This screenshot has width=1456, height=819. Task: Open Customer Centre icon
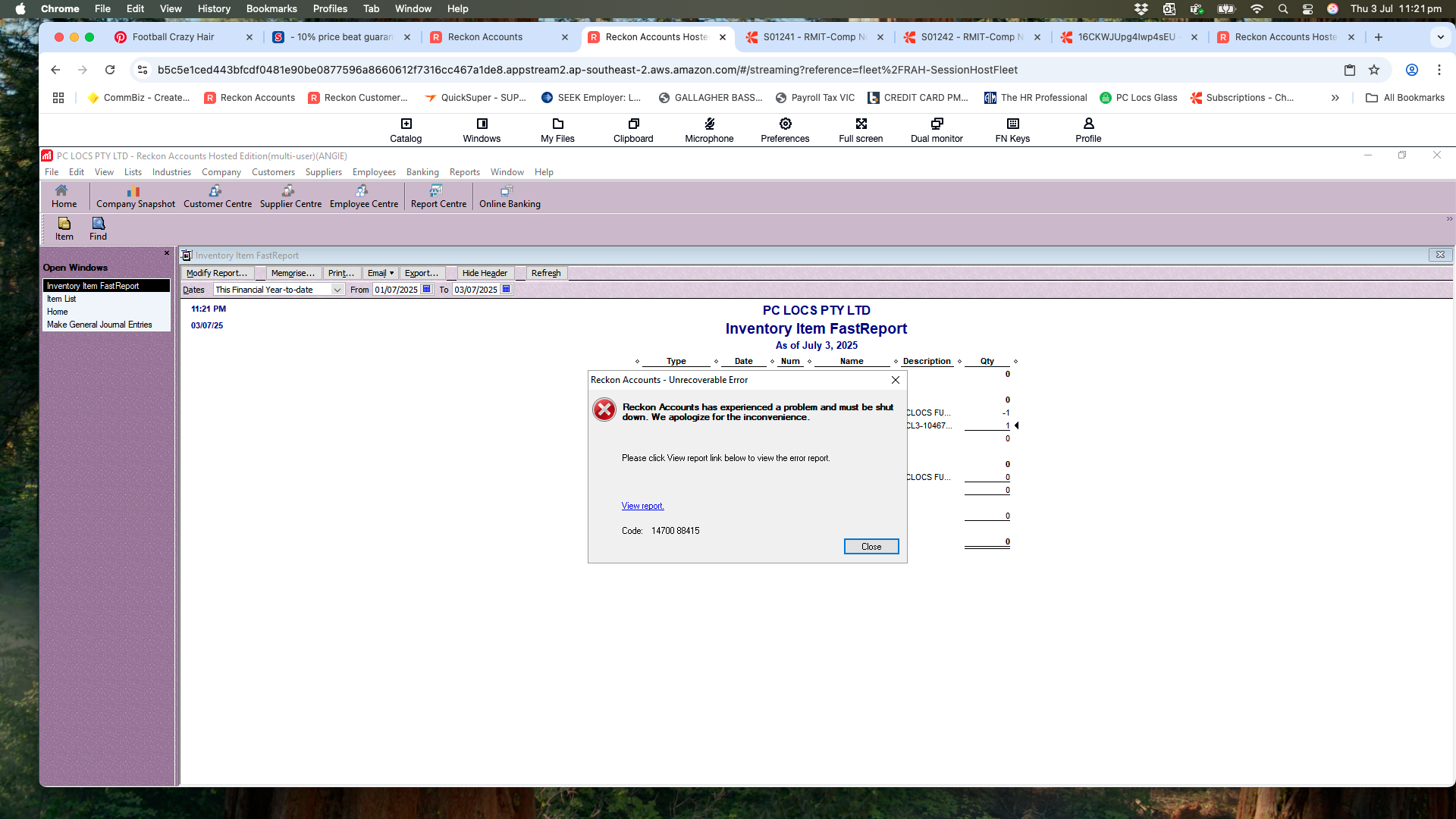[x=217, y=196]
